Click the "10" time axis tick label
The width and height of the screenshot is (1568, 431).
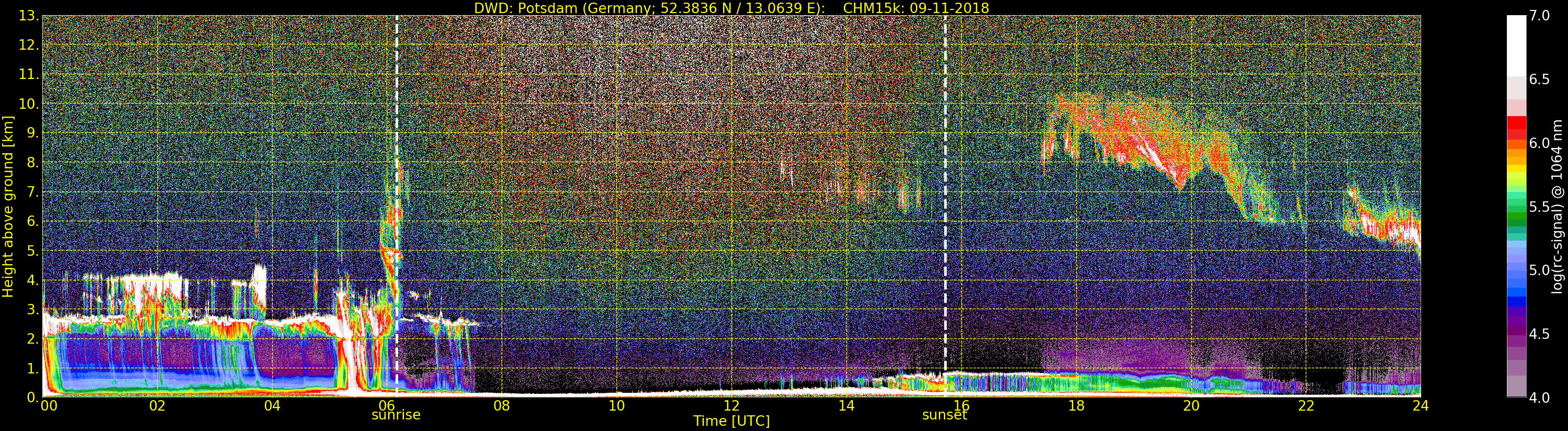[x=617, y=405]
